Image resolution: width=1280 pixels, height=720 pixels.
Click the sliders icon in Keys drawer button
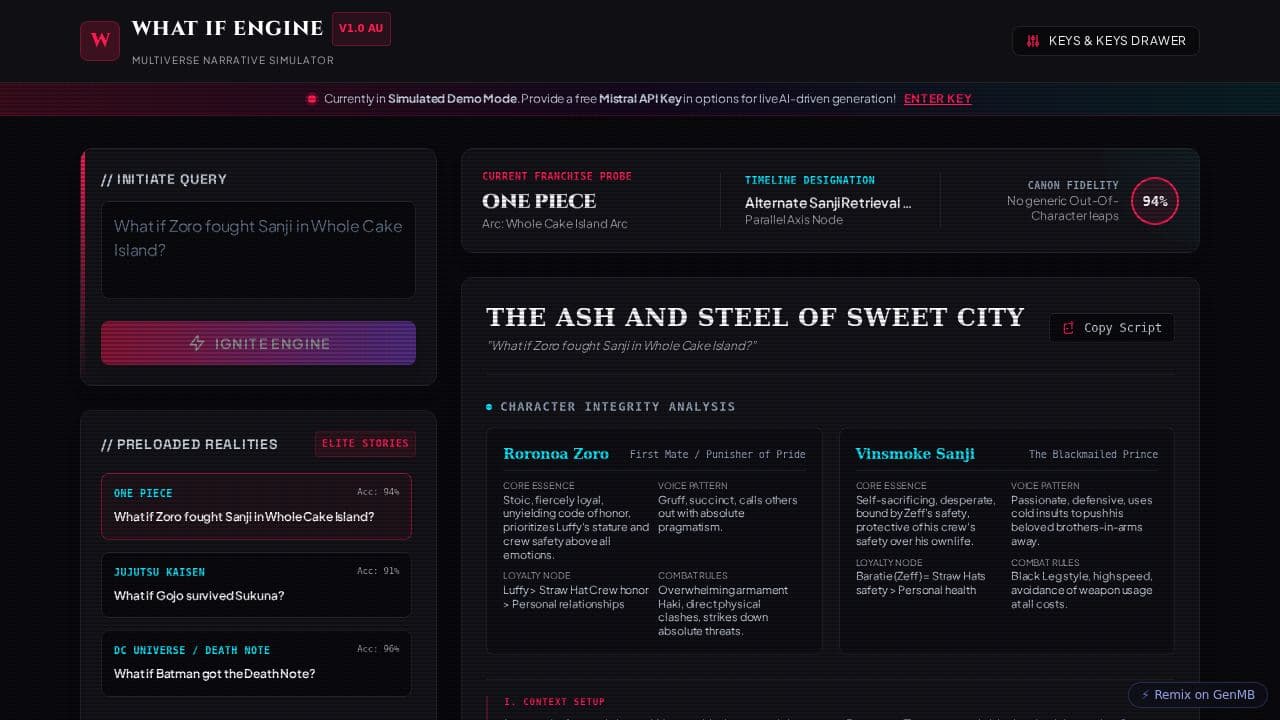click(1033, 41)
